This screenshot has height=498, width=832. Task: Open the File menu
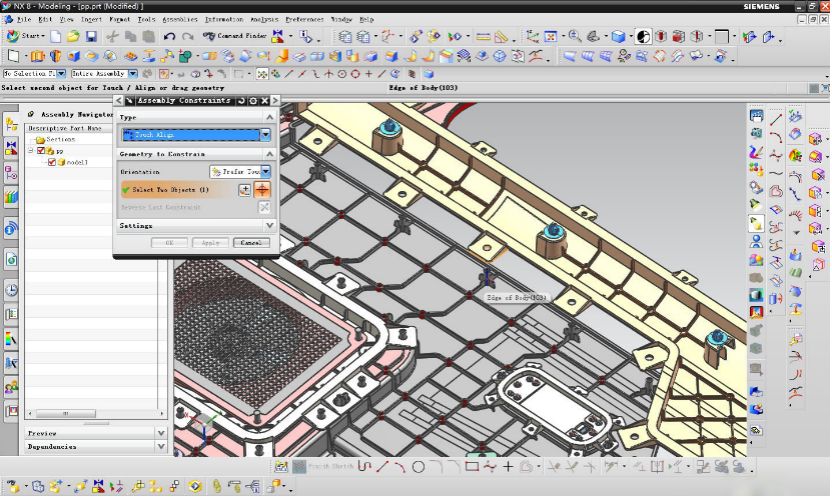(24, 19)
